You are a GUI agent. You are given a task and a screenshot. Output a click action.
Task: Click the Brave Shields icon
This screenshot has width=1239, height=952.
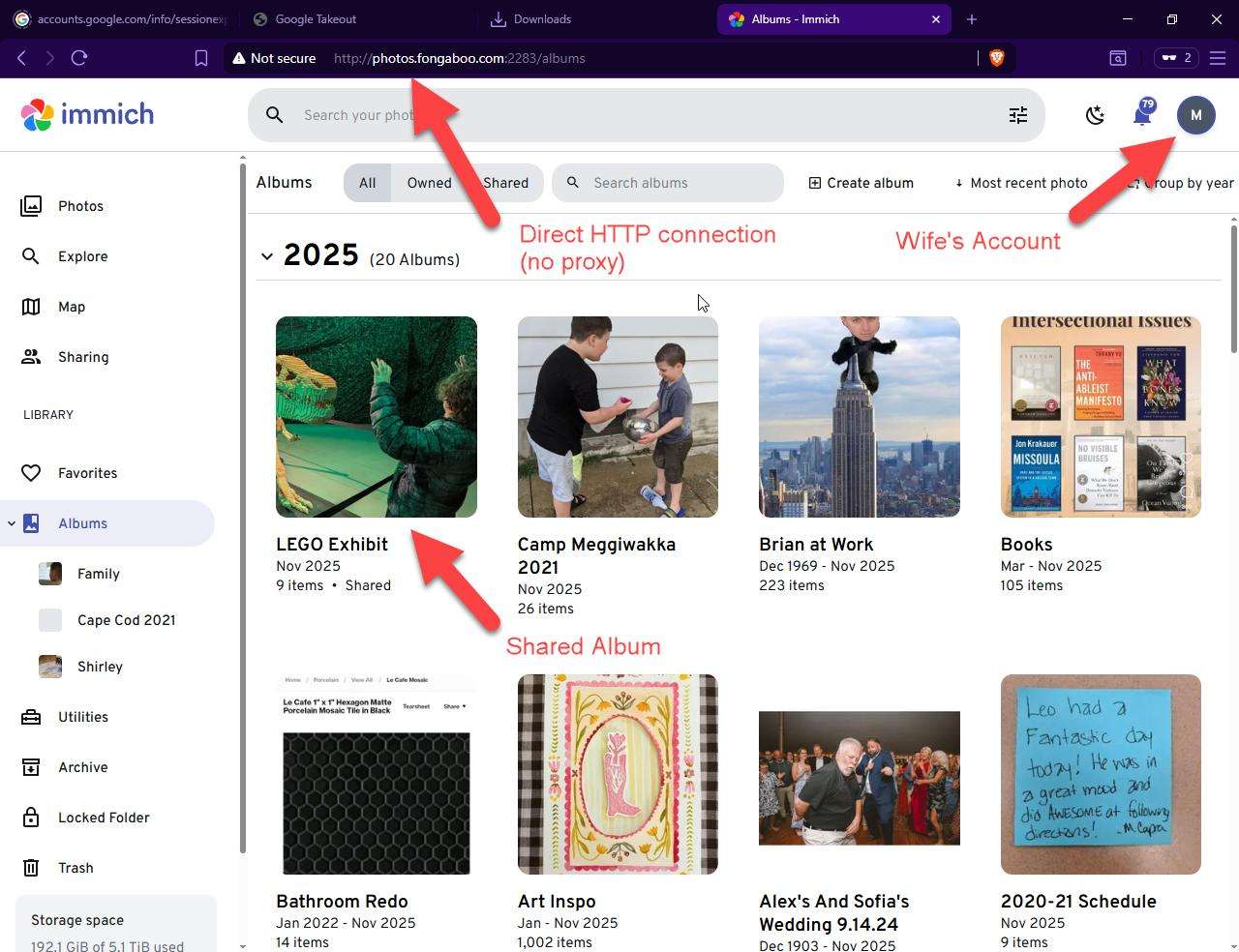coord(997,58)
